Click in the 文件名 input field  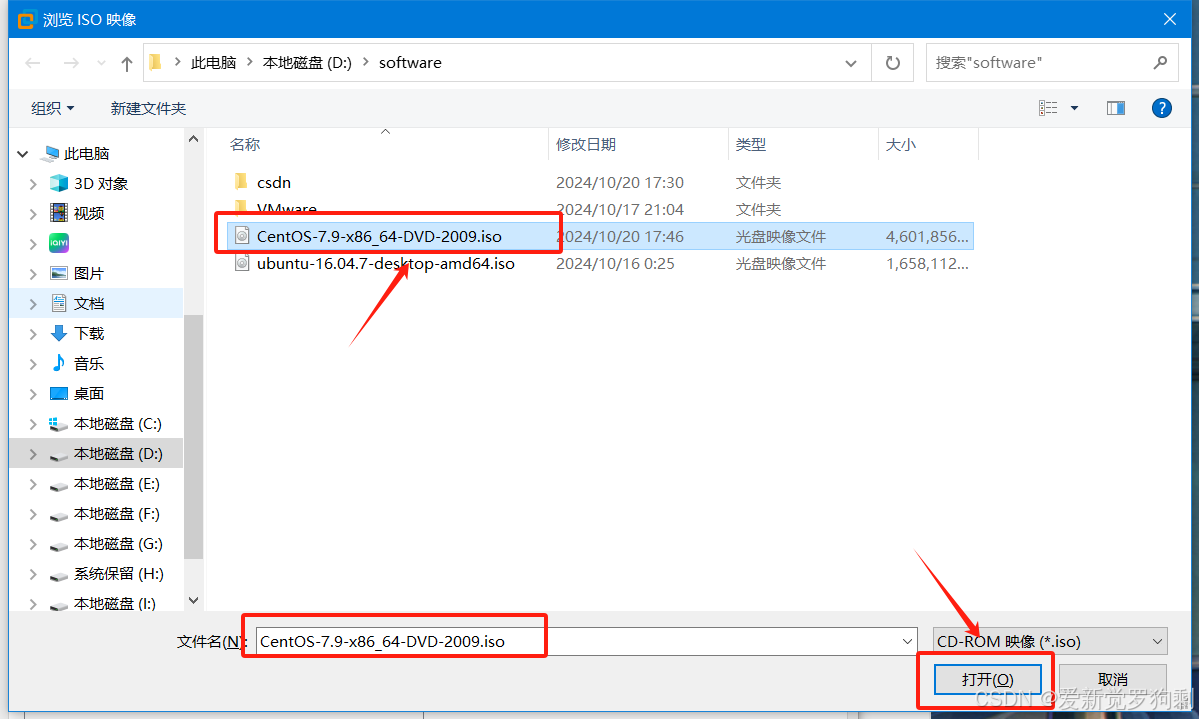click(577, 641)
